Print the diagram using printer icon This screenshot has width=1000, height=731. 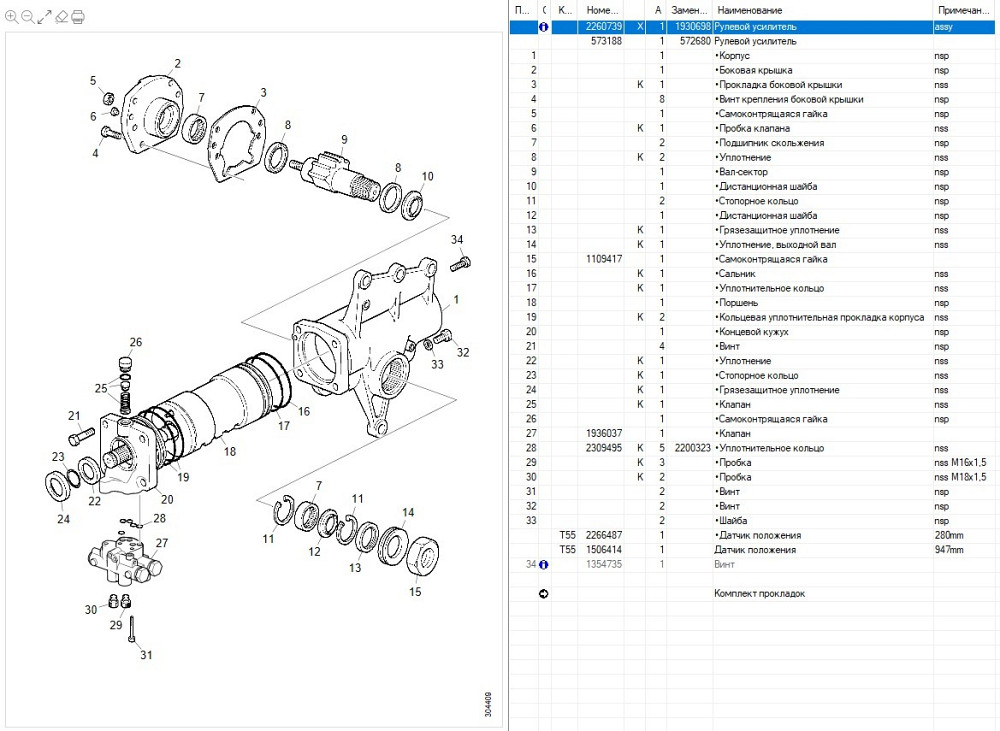coord(78,17)
